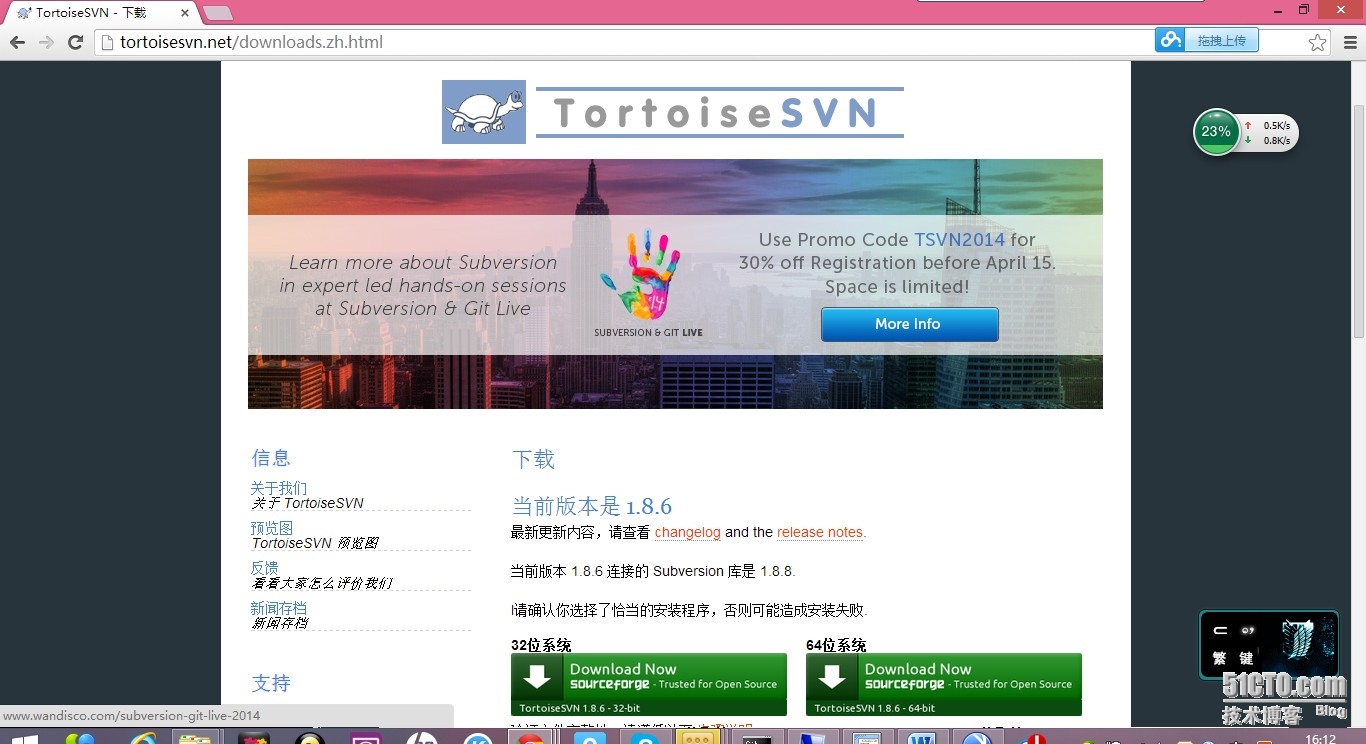The height and width of the screenshot is (744, 1366).
Task: Download TortoiseSVN 1.8.6 64-bit
Action: click(943, 685)
